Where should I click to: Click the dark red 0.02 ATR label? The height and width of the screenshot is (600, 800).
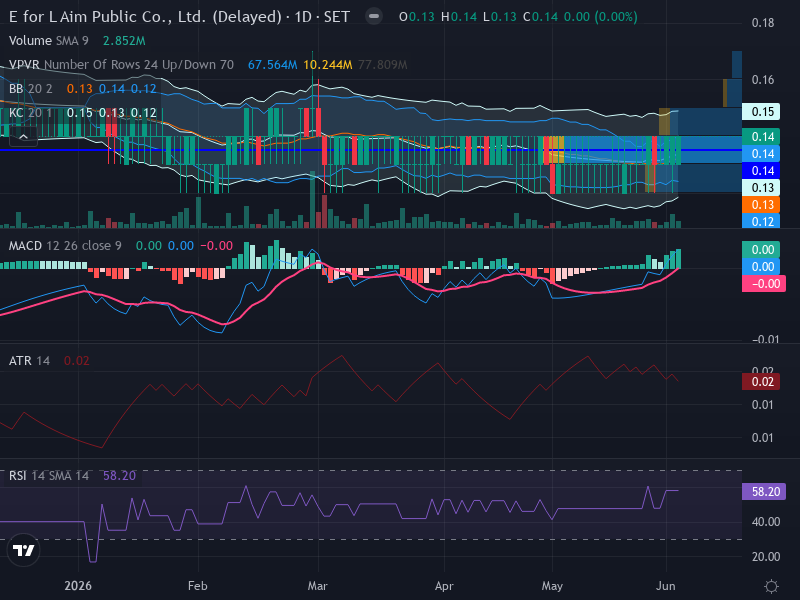(x=761, y=382)
